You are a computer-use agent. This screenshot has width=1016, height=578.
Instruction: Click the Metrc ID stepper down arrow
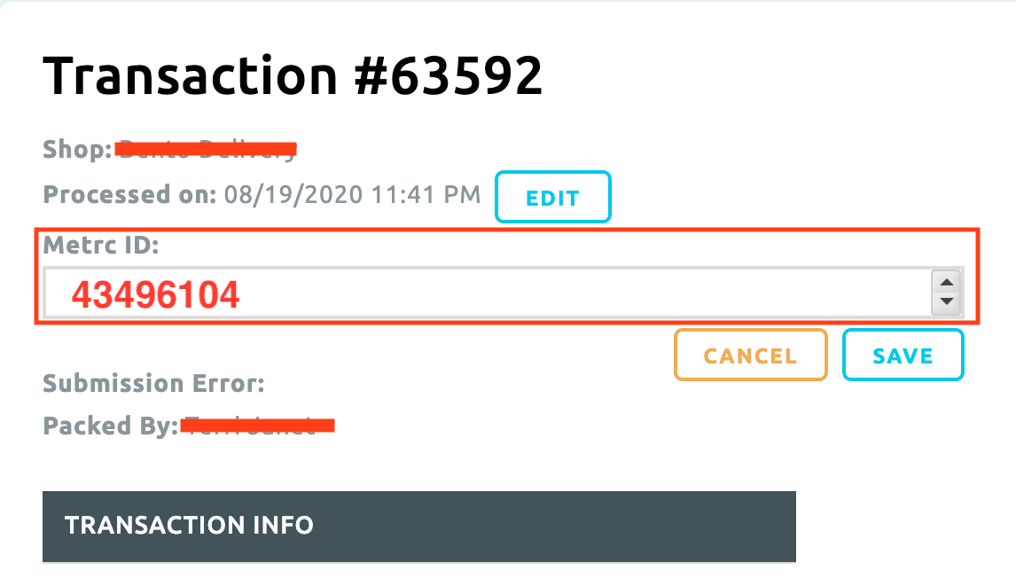click(x=946, y=301)
